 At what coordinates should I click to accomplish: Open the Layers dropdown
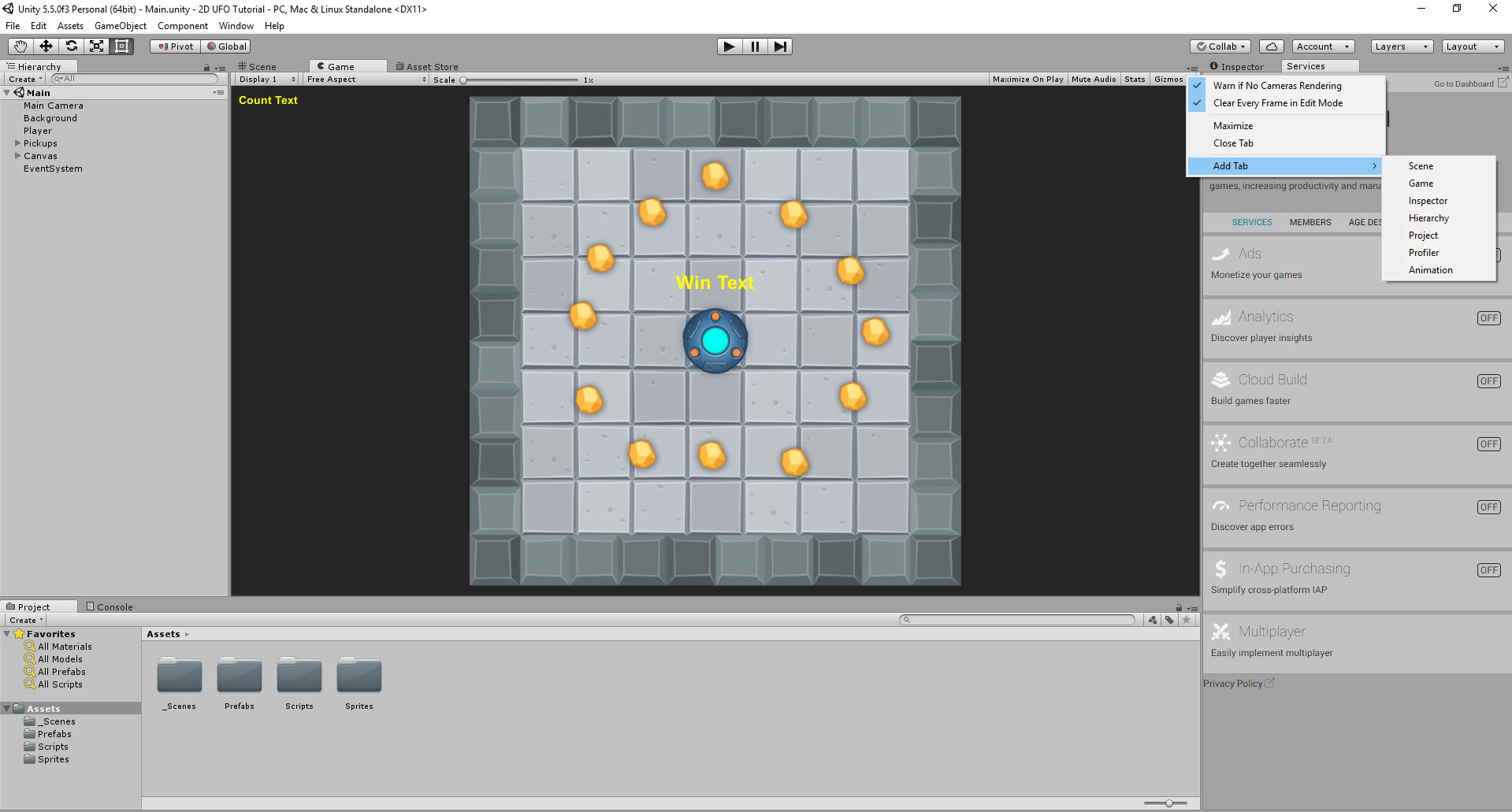pyautogui.click(x=1400, y=46)
